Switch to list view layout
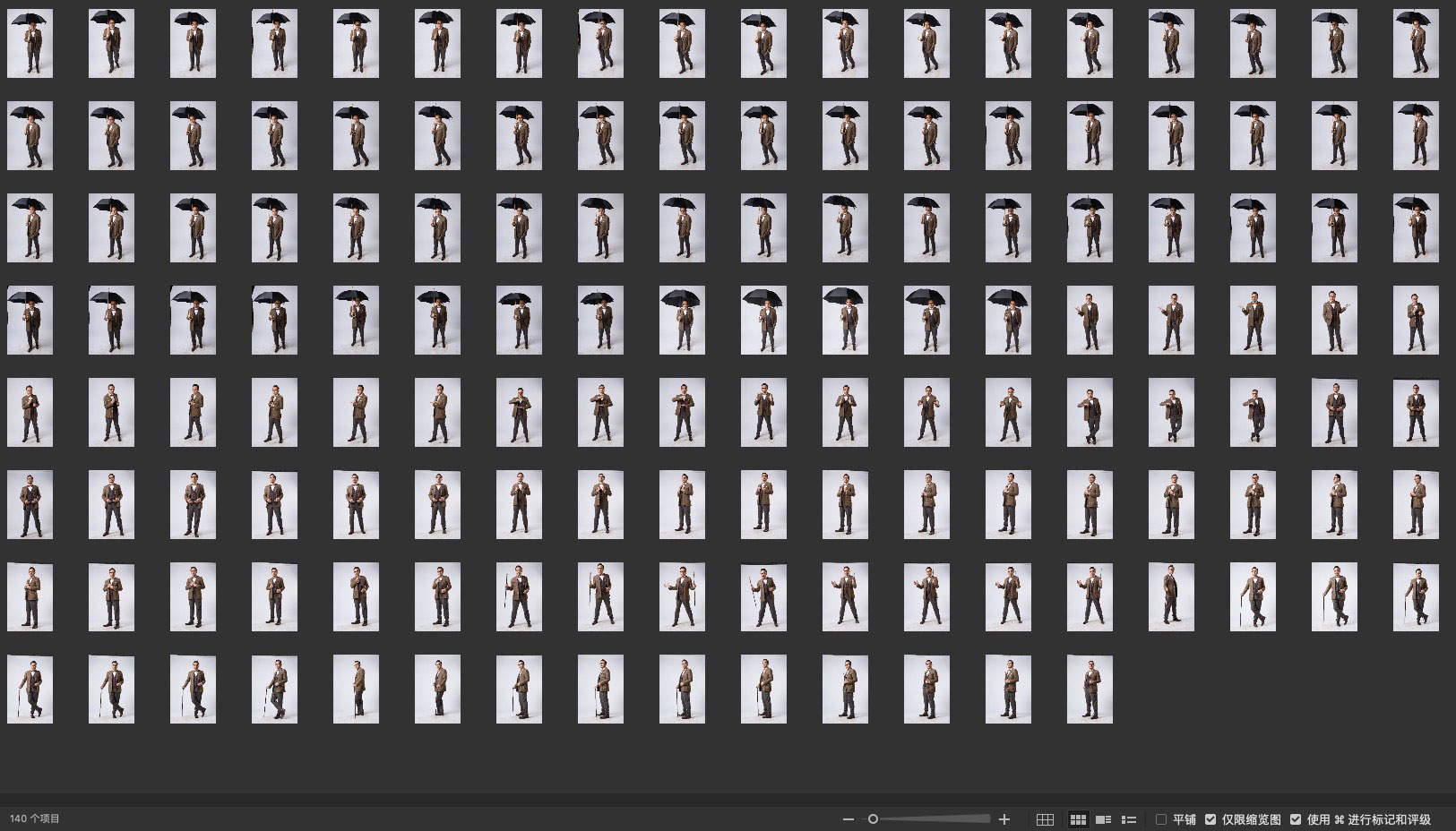Screen dimensions: 1456x831 1129,819
